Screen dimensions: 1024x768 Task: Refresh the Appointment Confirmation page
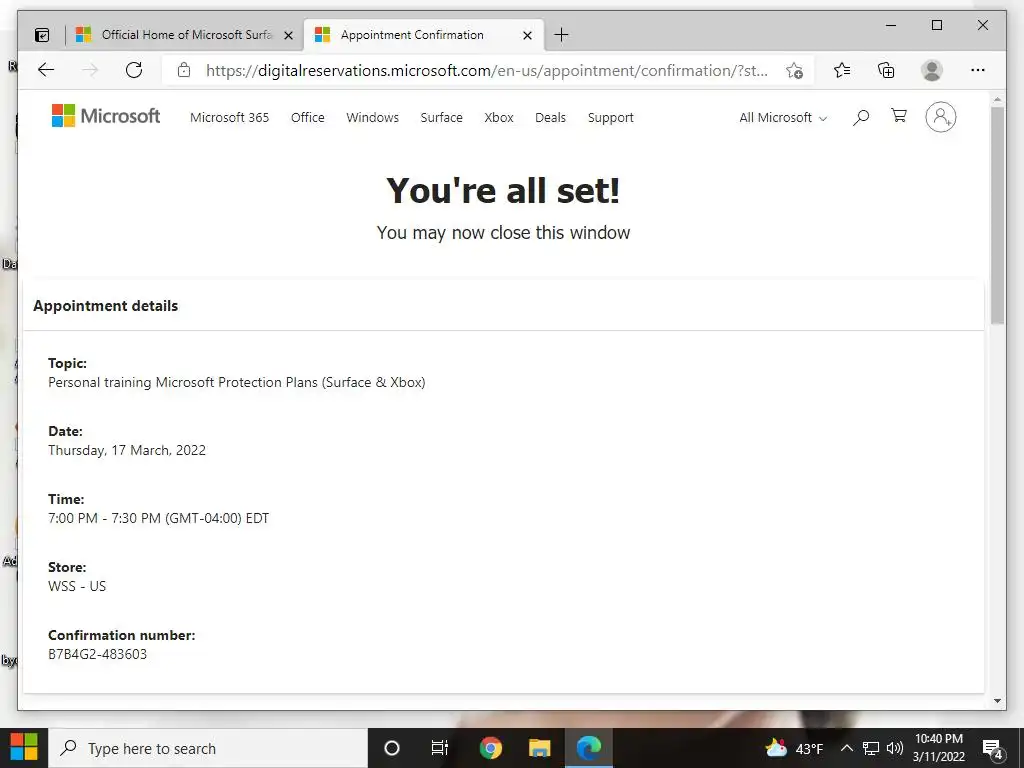134,70
